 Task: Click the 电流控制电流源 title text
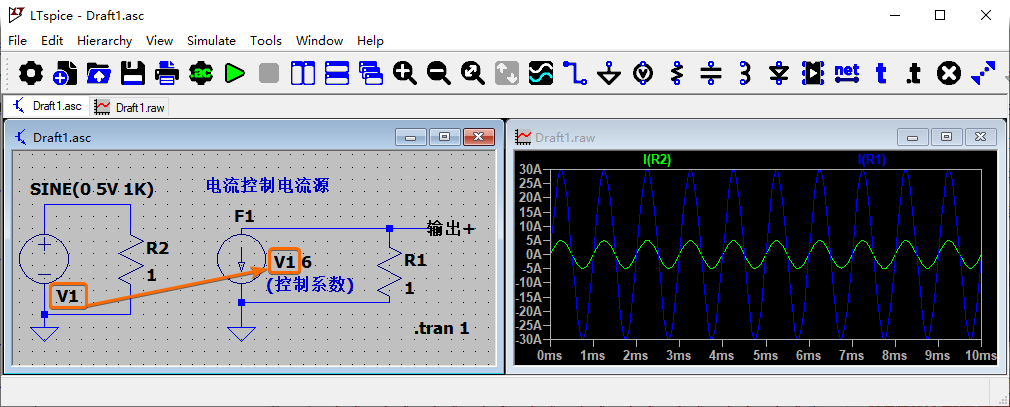(267, 186)
